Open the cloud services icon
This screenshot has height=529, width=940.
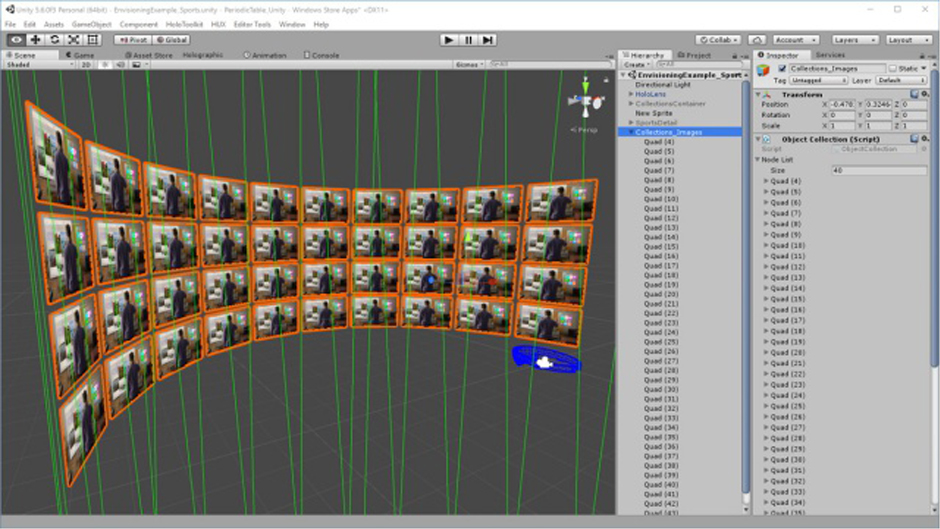point(757,40)
